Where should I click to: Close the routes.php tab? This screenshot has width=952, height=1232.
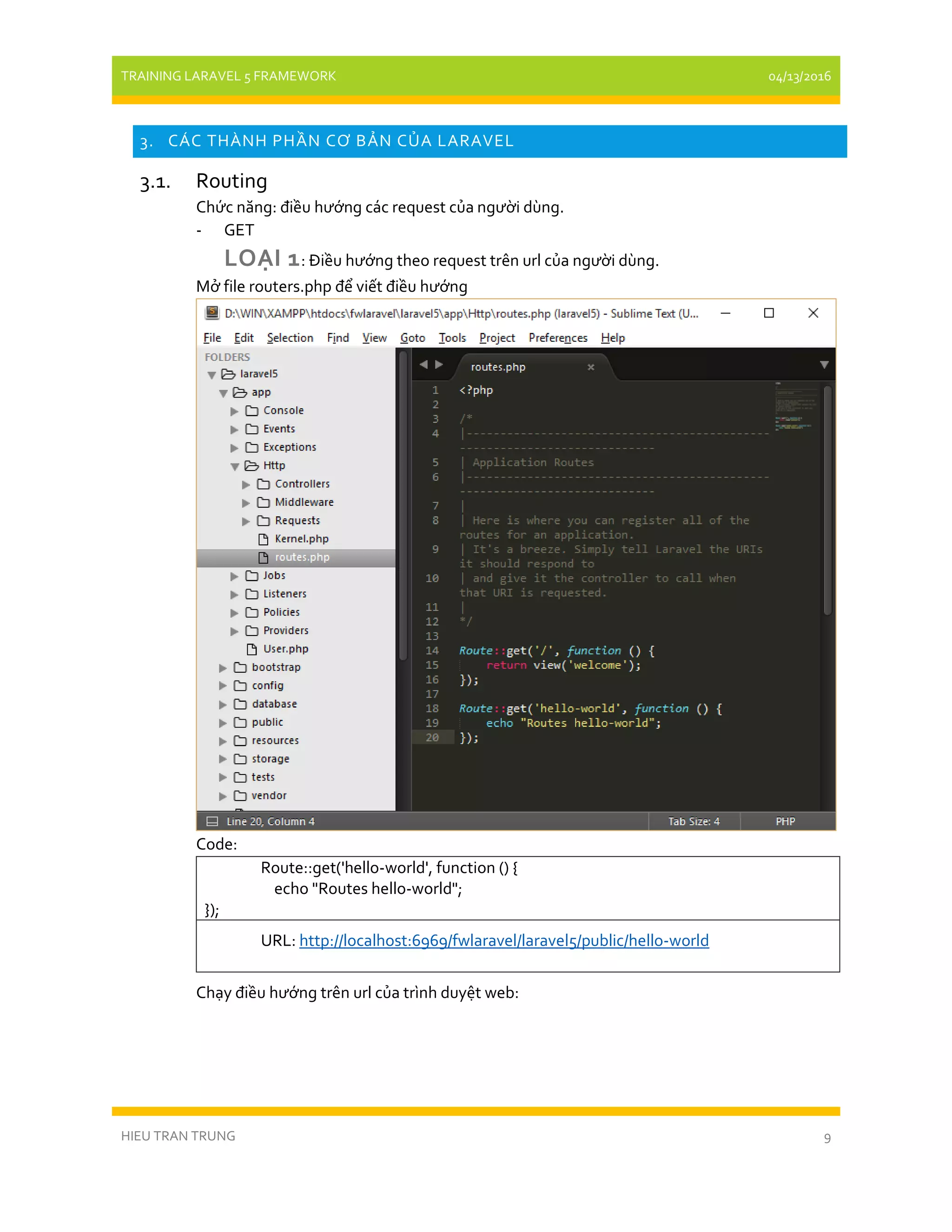point(590,367)
